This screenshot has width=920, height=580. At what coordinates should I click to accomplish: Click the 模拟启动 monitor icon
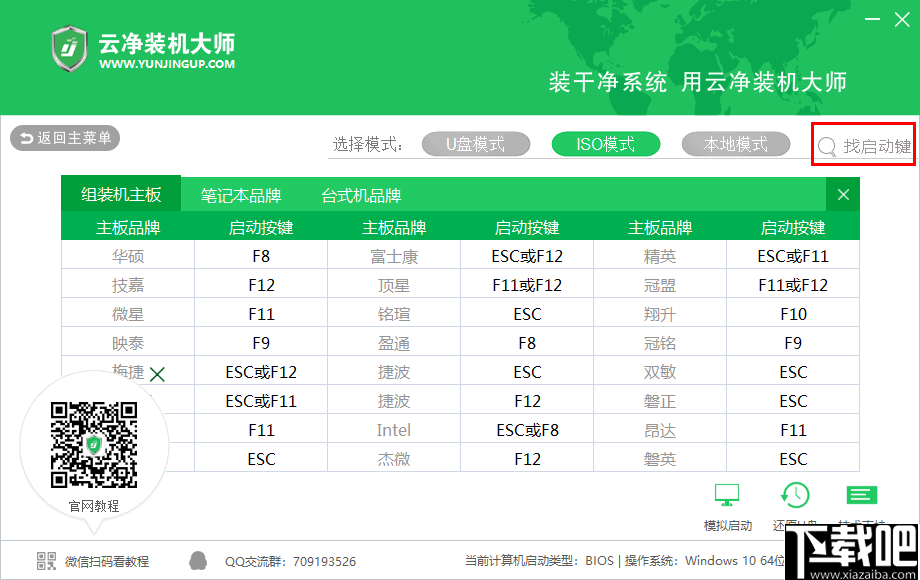727,495
